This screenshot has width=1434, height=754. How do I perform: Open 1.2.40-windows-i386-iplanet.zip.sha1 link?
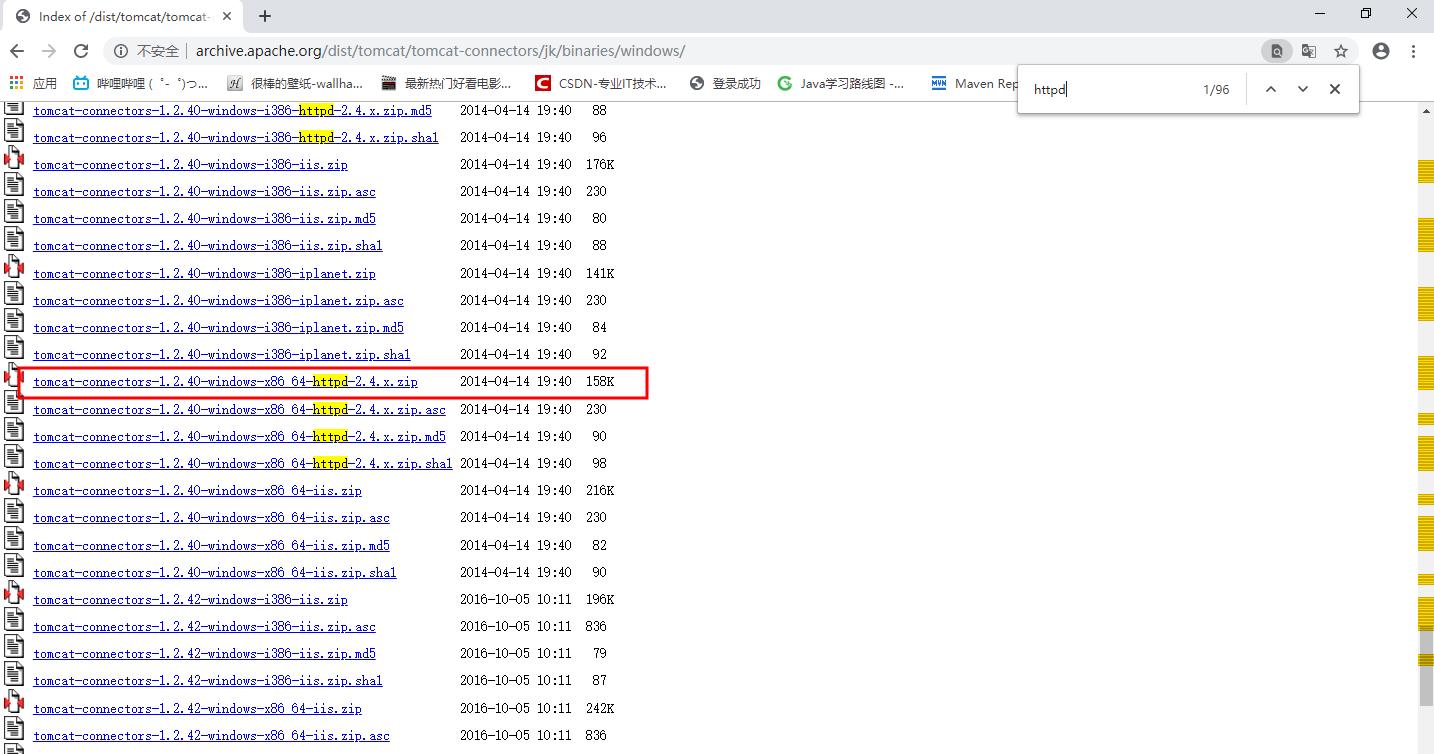222,354
